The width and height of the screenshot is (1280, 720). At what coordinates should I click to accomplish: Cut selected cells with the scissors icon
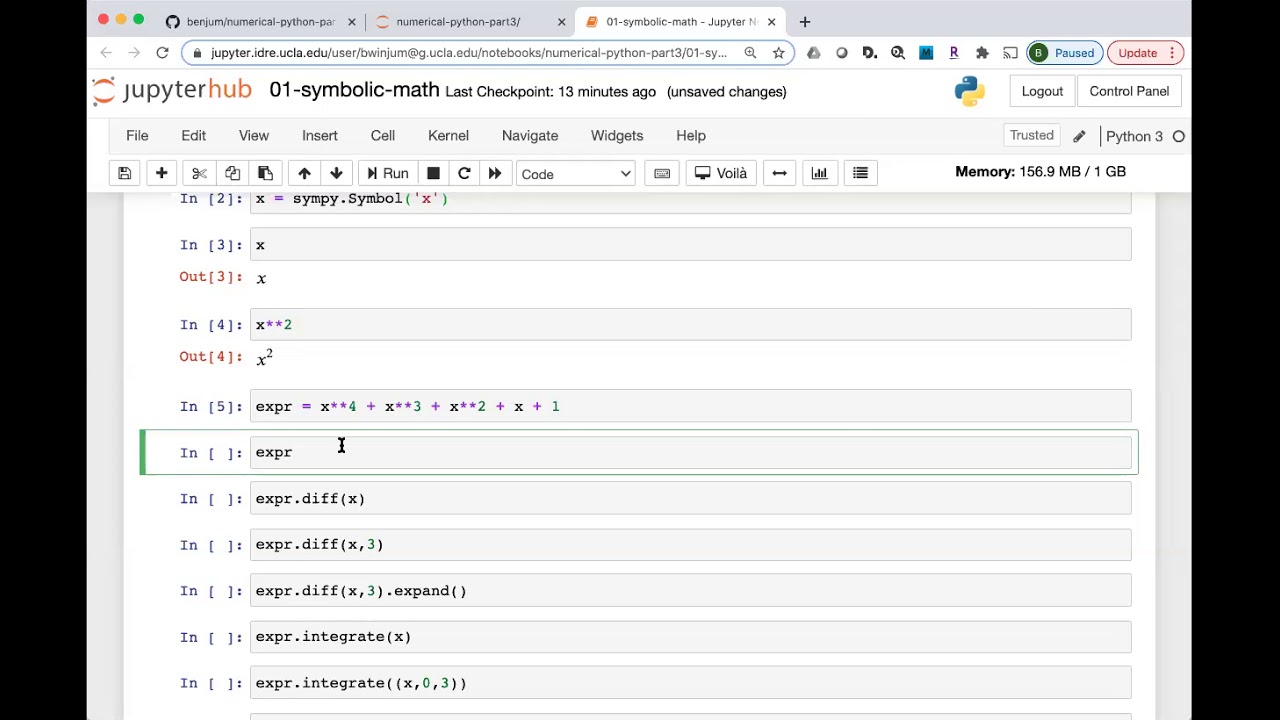tap(199, 173)
